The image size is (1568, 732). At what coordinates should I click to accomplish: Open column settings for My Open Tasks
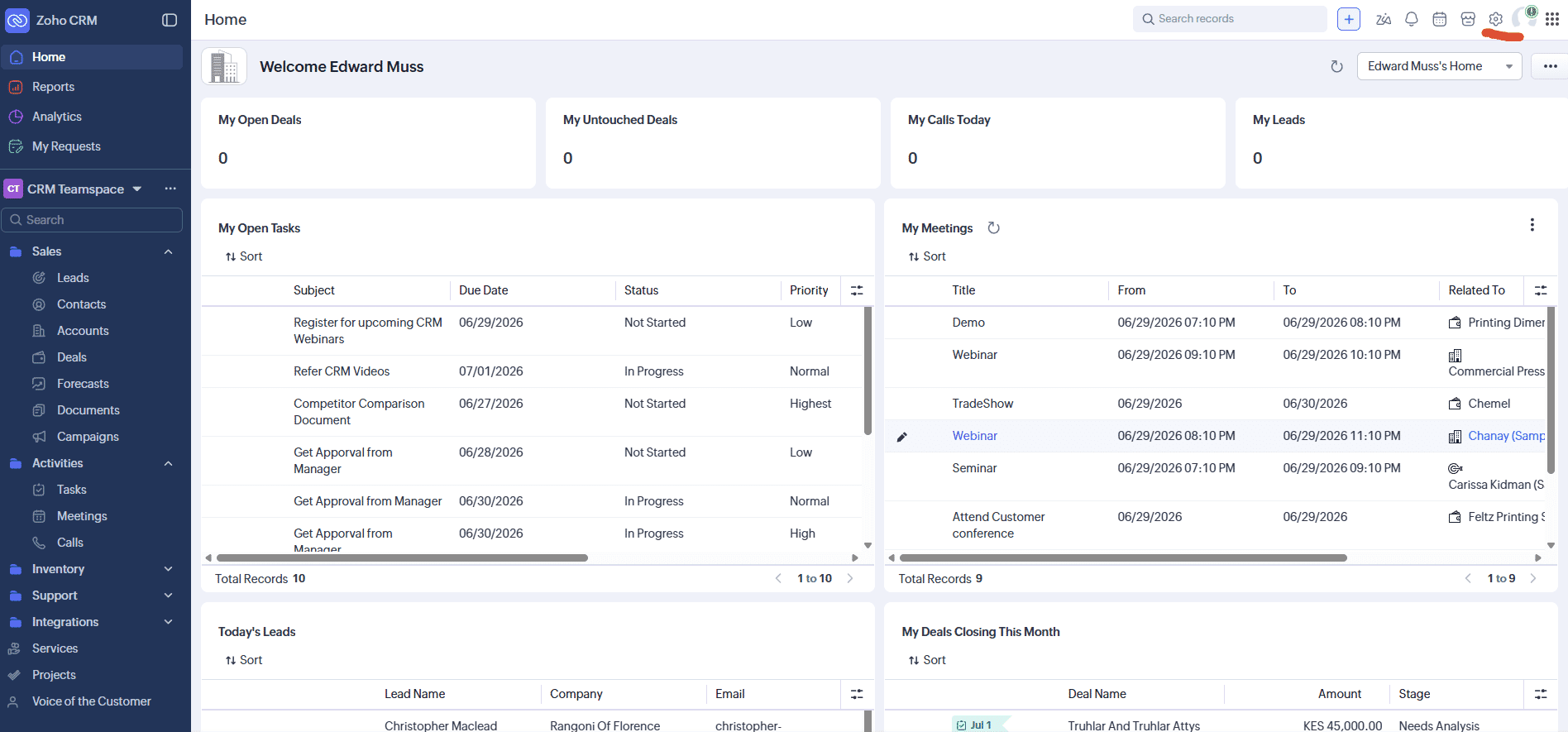point(857,290)
